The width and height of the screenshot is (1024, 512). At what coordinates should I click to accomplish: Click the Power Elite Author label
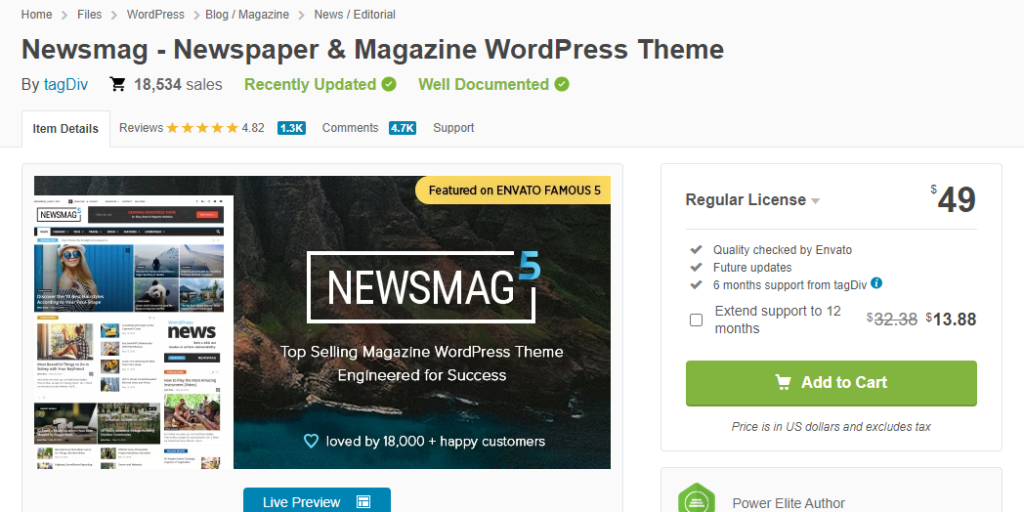click(x=789, y=504)
